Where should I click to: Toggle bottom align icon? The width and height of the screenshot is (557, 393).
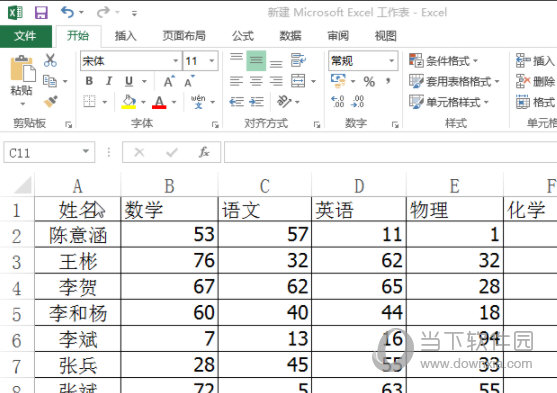(276, 64)
